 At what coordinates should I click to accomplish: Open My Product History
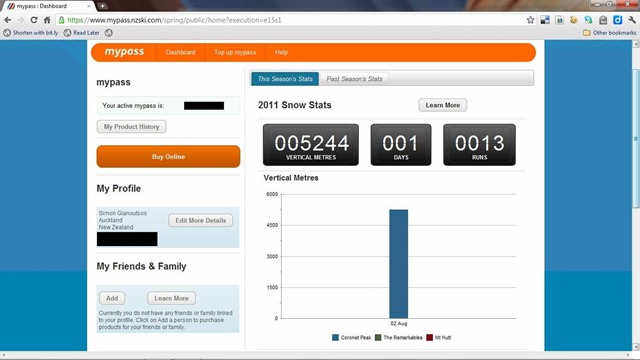[x=131, y=127]
